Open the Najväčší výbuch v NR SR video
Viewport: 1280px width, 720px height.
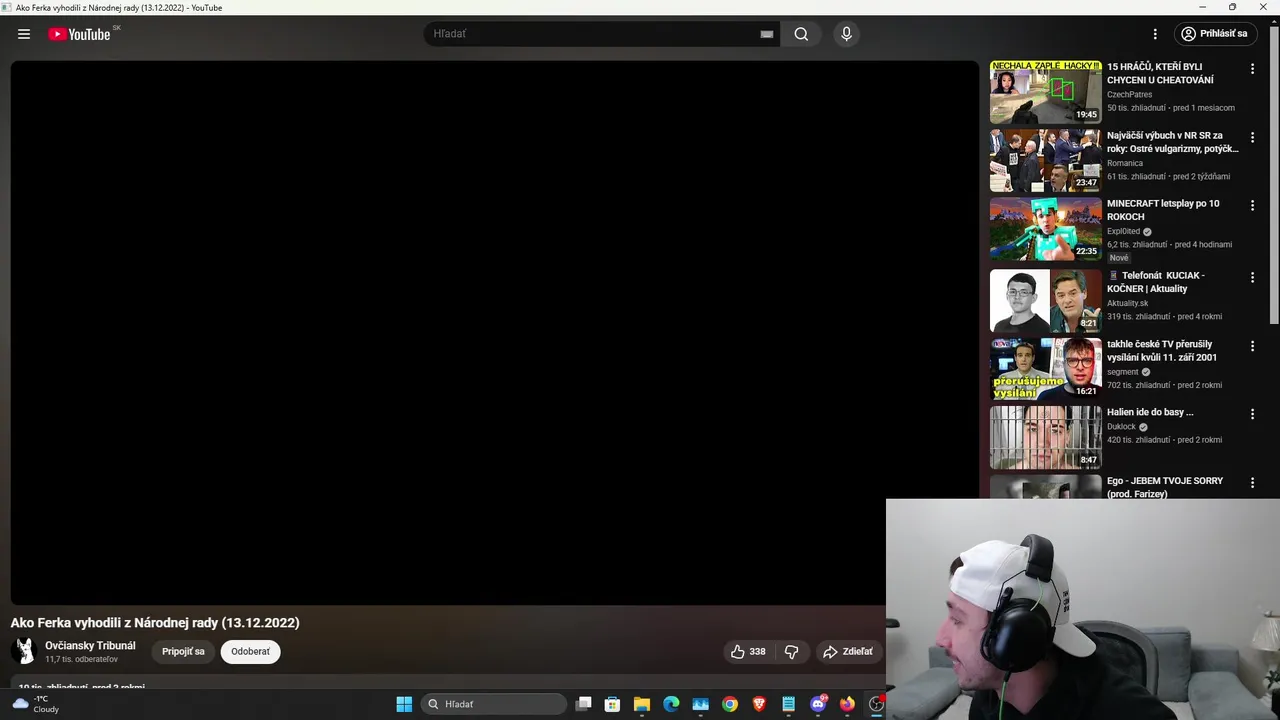tap(1045, 160)
